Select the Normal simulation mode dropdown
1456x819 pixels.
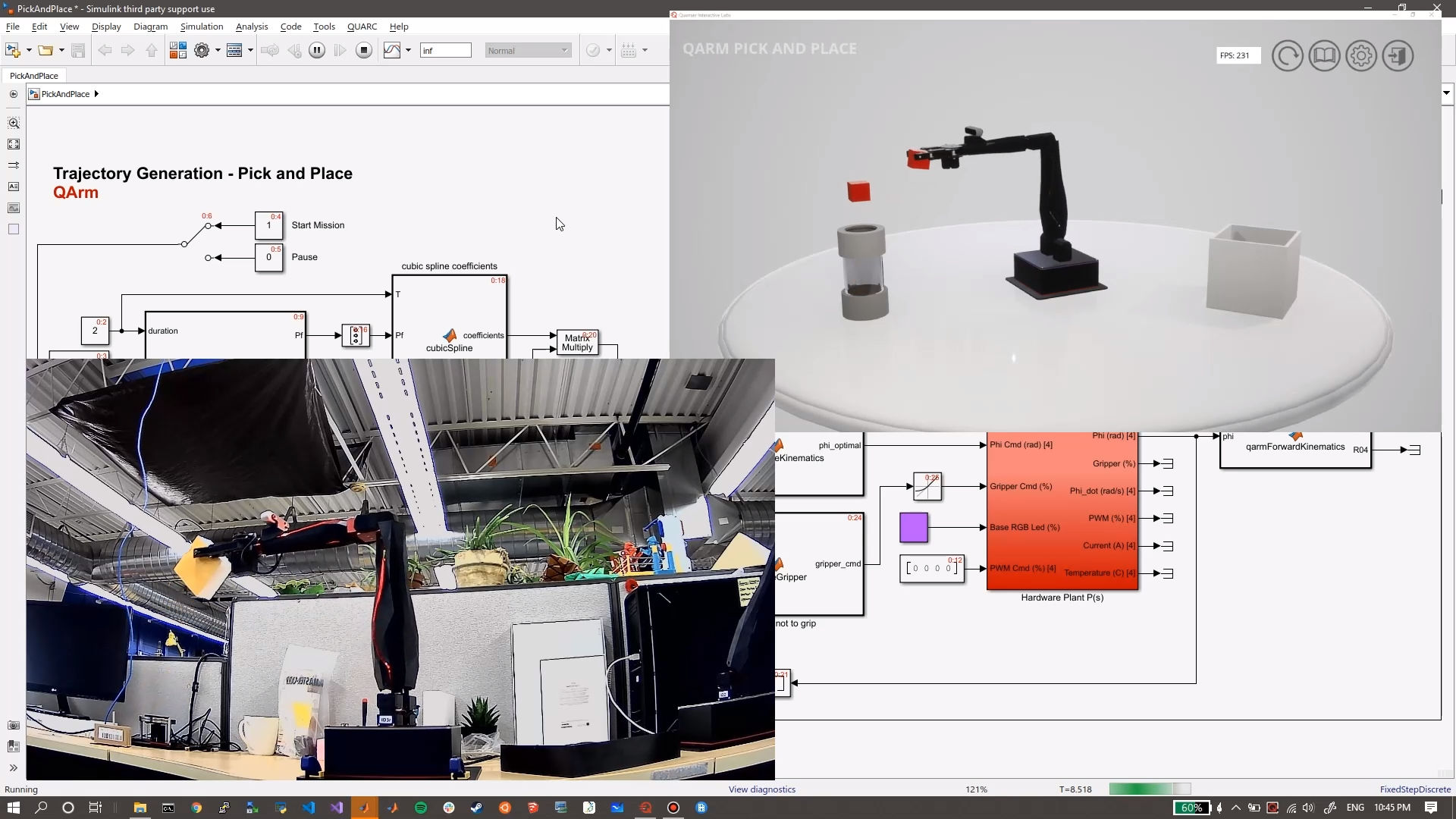525,50
